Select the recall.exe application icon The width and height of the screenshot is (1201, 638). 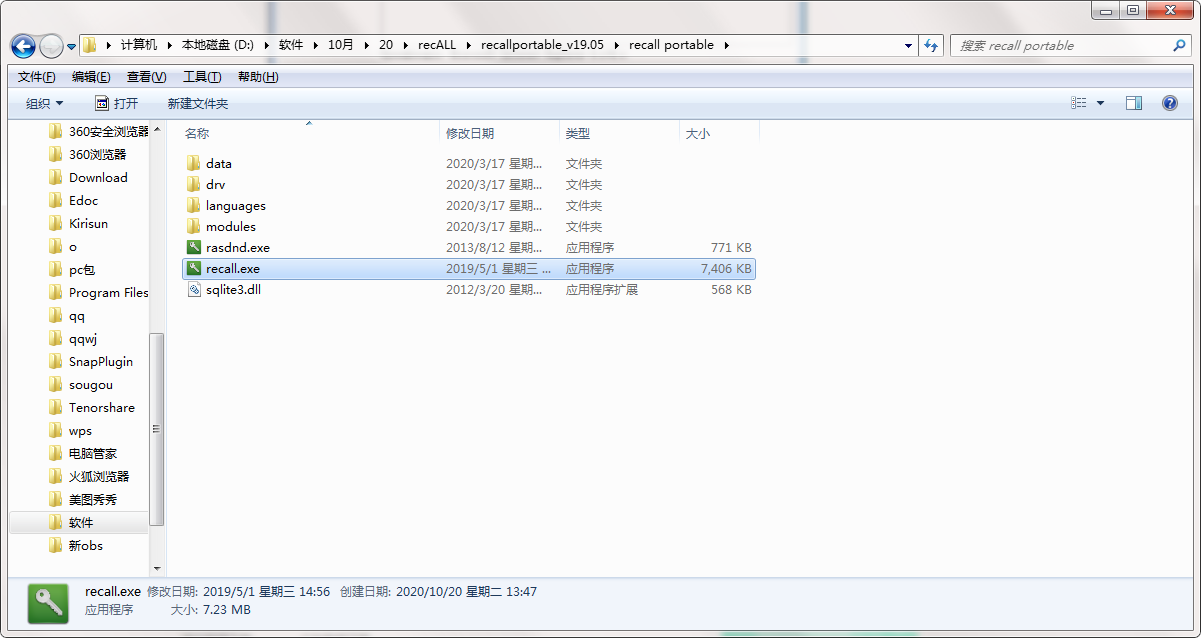(x=194, y=268)
